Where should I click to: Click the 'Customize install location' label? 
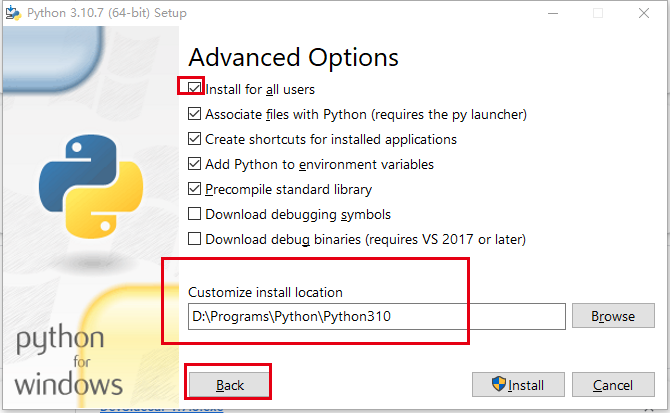[265, 293]
